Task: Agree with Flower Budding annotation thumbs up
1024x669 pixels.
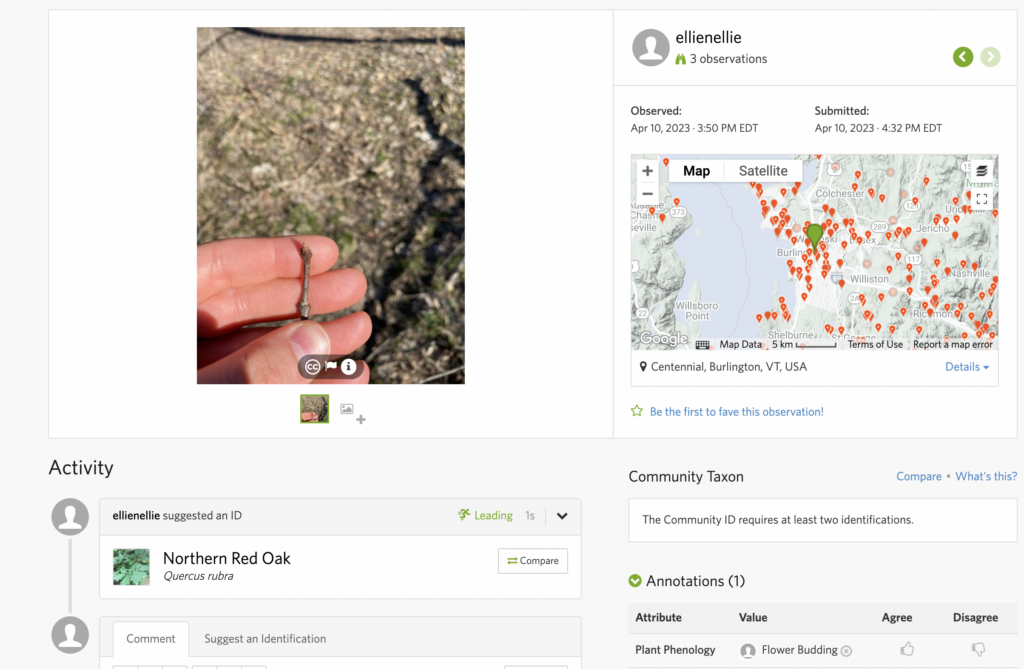Action: pos(907,649)
